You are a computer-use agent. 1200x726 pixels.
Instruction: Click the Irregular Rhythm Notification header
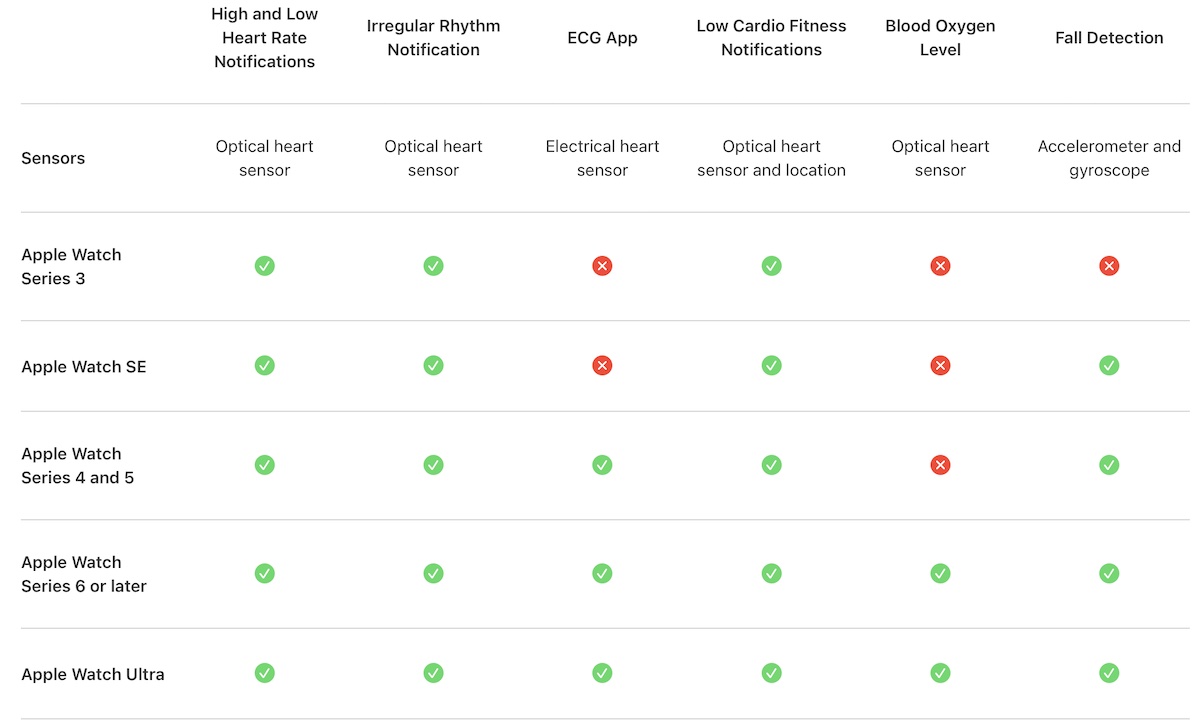pyautogui.click(x=433, y=38)
